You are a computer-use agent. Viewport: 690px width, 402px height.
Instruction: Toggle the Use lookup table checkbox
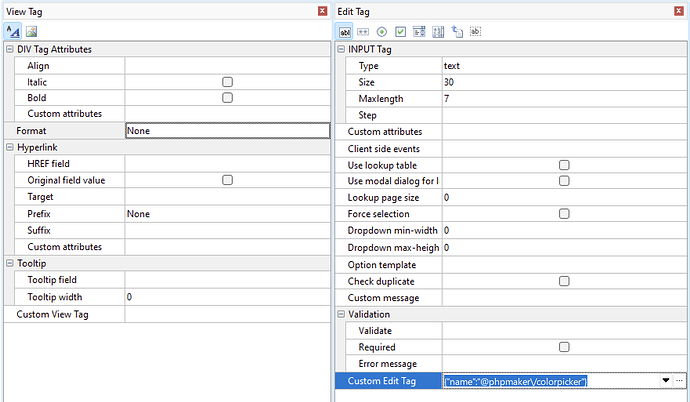click(x=564, y=165)
